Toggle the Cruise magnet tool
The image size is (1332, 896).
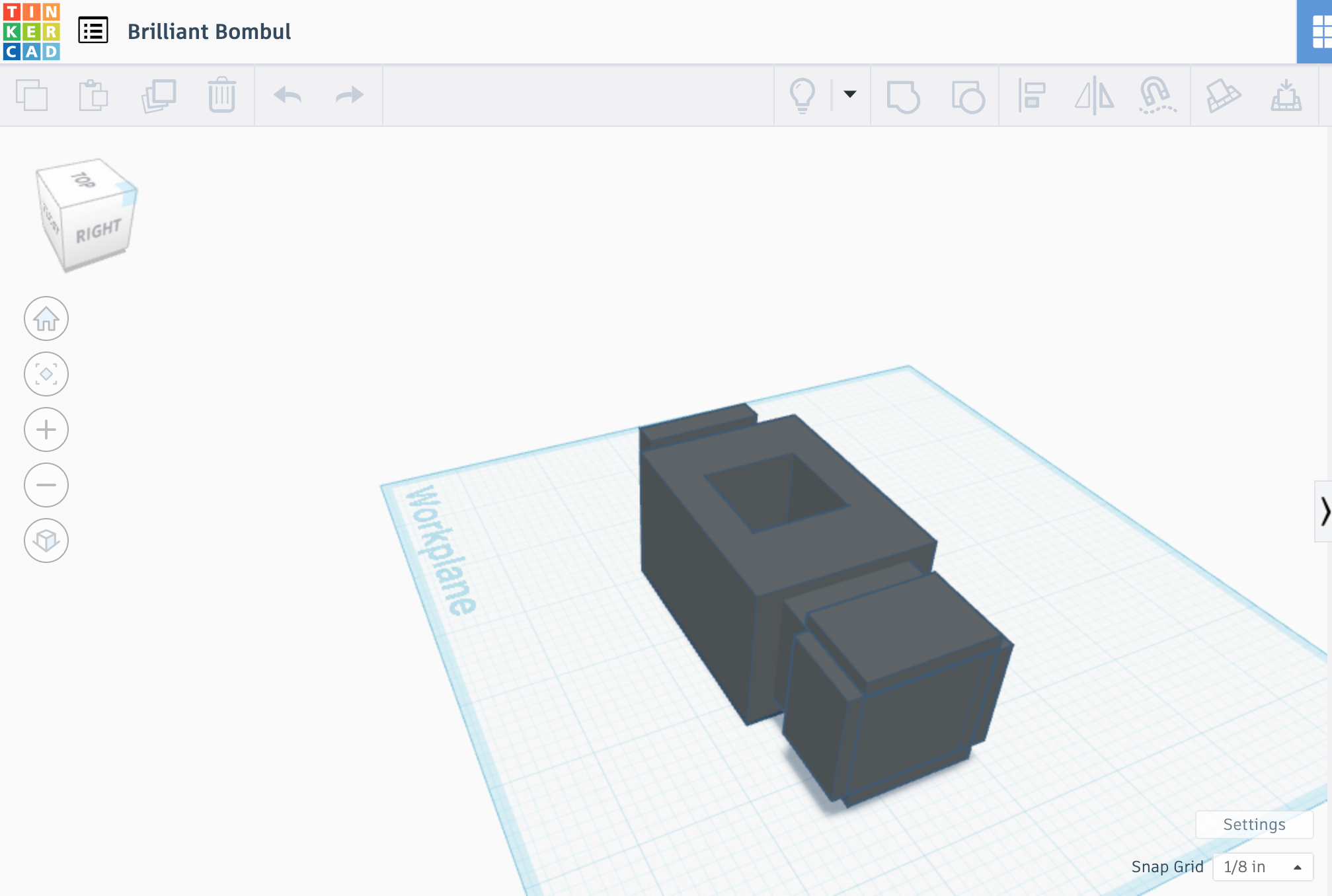(1157, 96)
